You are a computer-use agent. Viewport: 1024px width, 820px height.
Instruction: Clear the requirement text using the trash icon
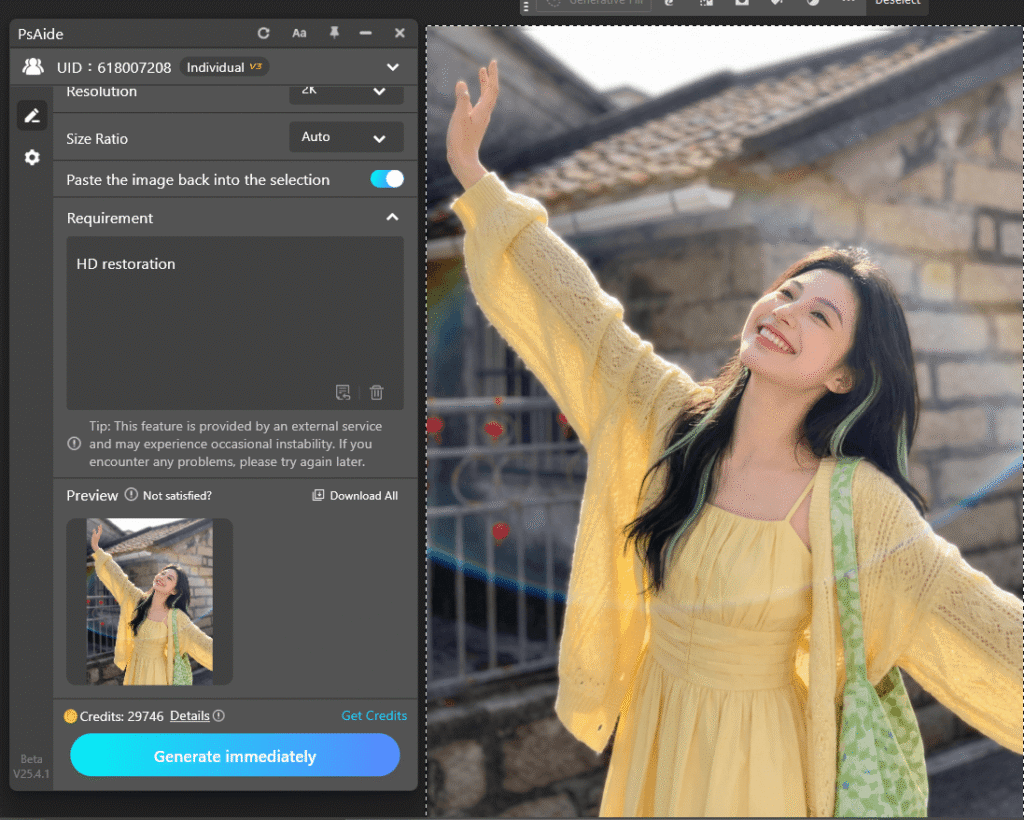[x=376, y=392]
